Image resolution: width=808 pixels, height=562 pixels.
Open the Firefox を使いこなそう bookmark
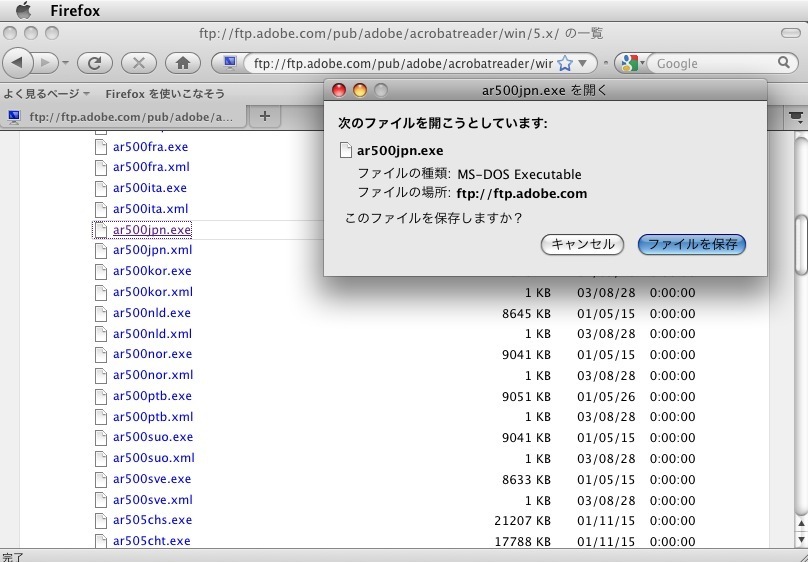click(x=165, y=94)
